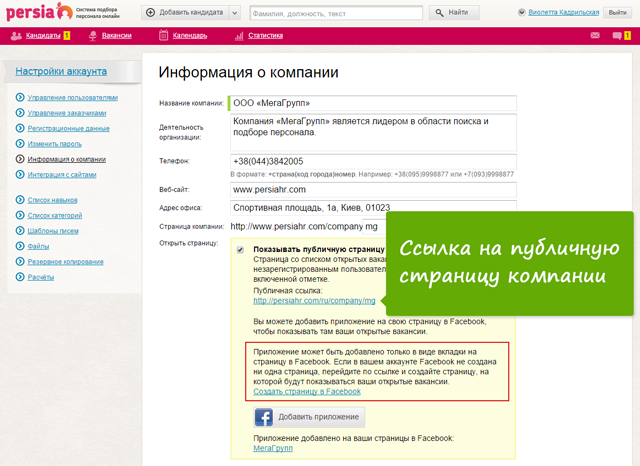Click the search magnifier icon
640x466 pixels.
coord(435,12)
